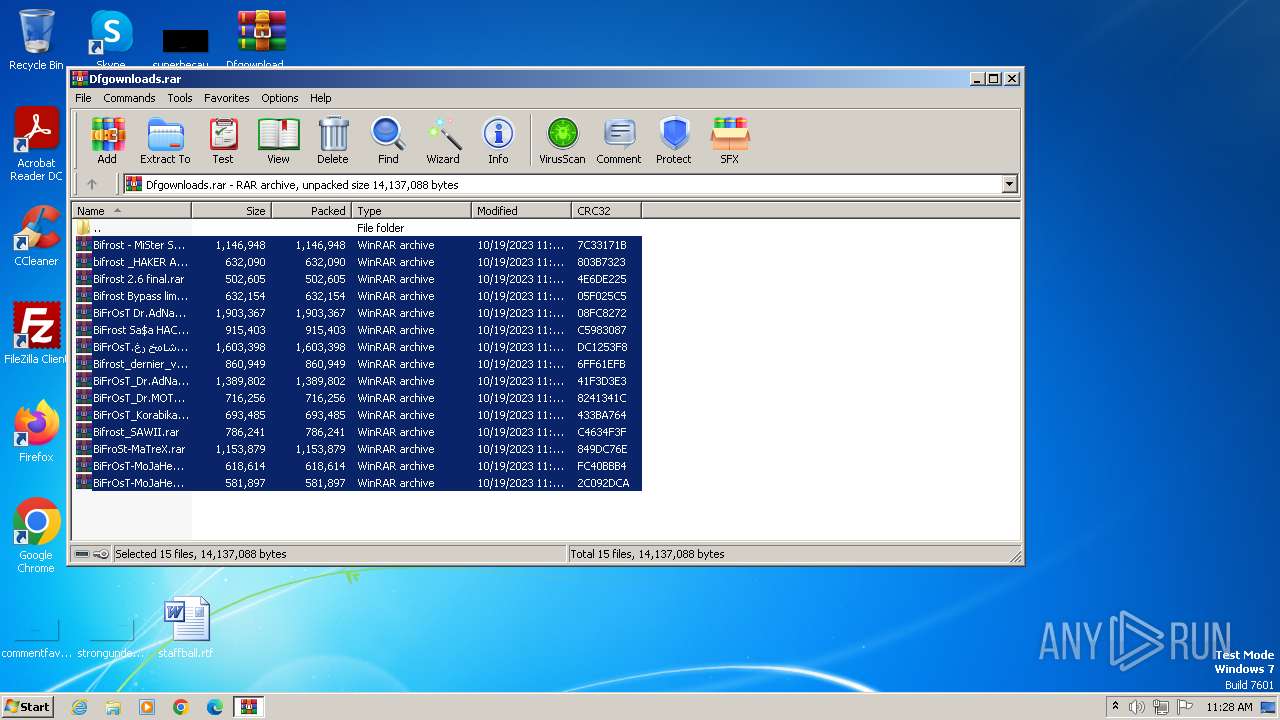Select the FileZilla Client shortcut

[x=36, y=334]
